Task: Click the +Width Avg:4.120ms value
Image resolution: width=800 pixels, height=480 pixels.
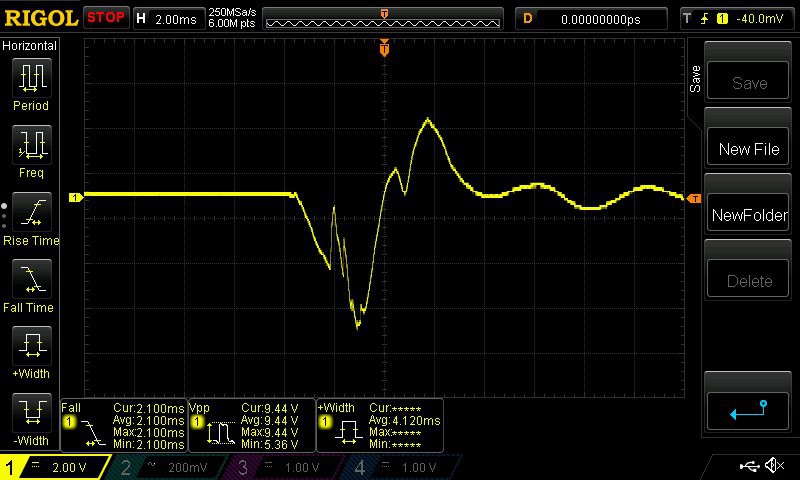Action: click(405, 420)
